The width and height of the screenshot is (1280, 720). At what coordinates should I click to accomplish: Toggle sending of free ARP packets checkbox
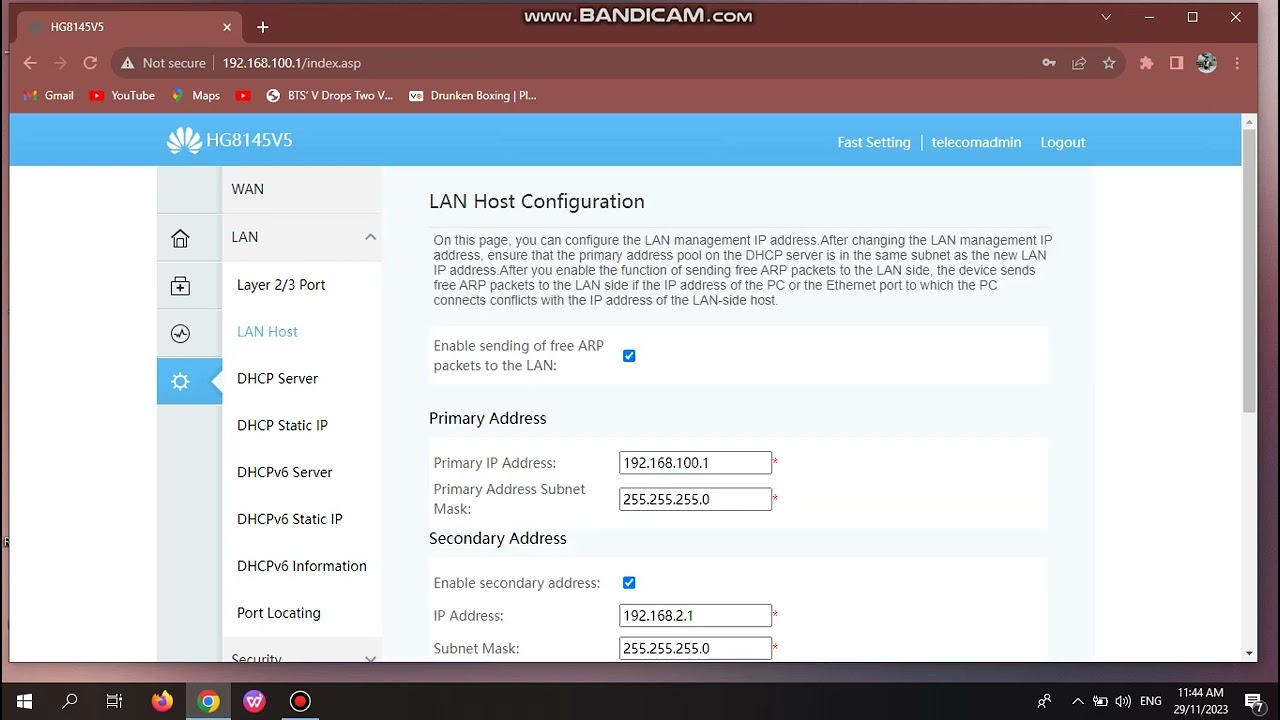(629, 356)
